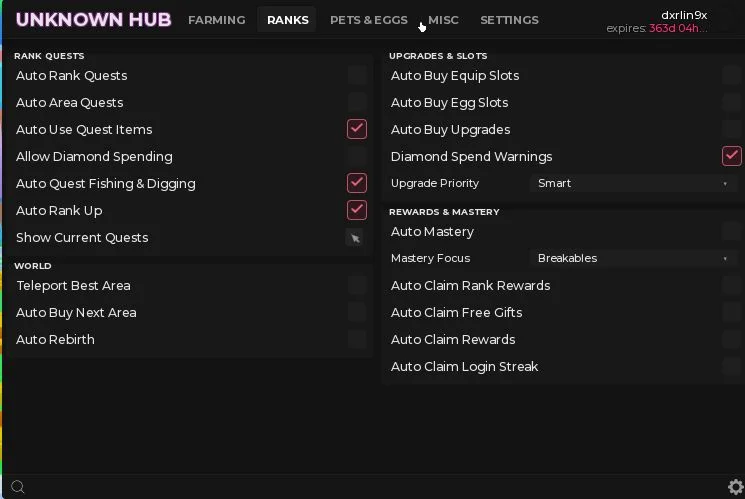The width and height of the screenshot is (745, 499).
Task: Turn on Teleport Best Area
Action: pos(357,285)
